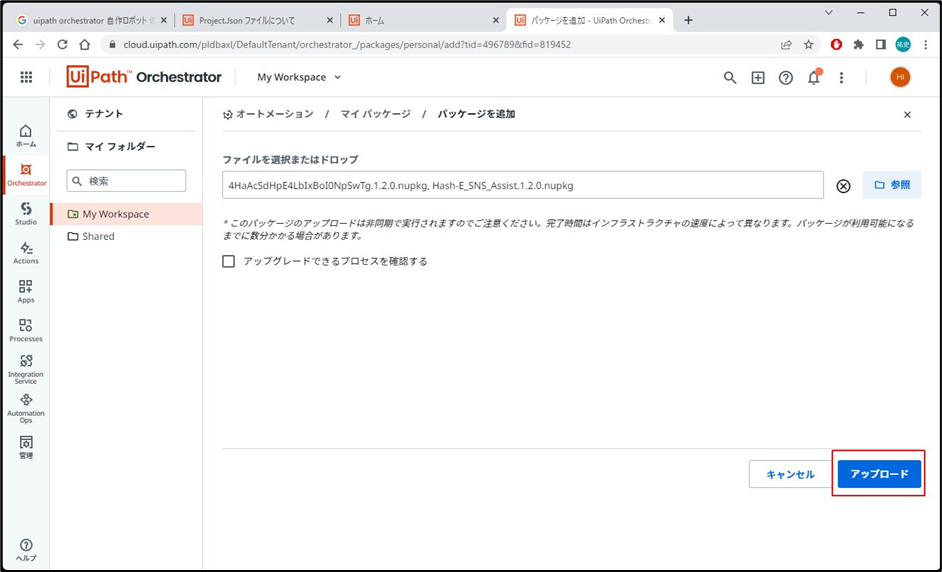
Task: Clear selected files with the circled X
Action: pyautogui.click(x=843, y=186)
